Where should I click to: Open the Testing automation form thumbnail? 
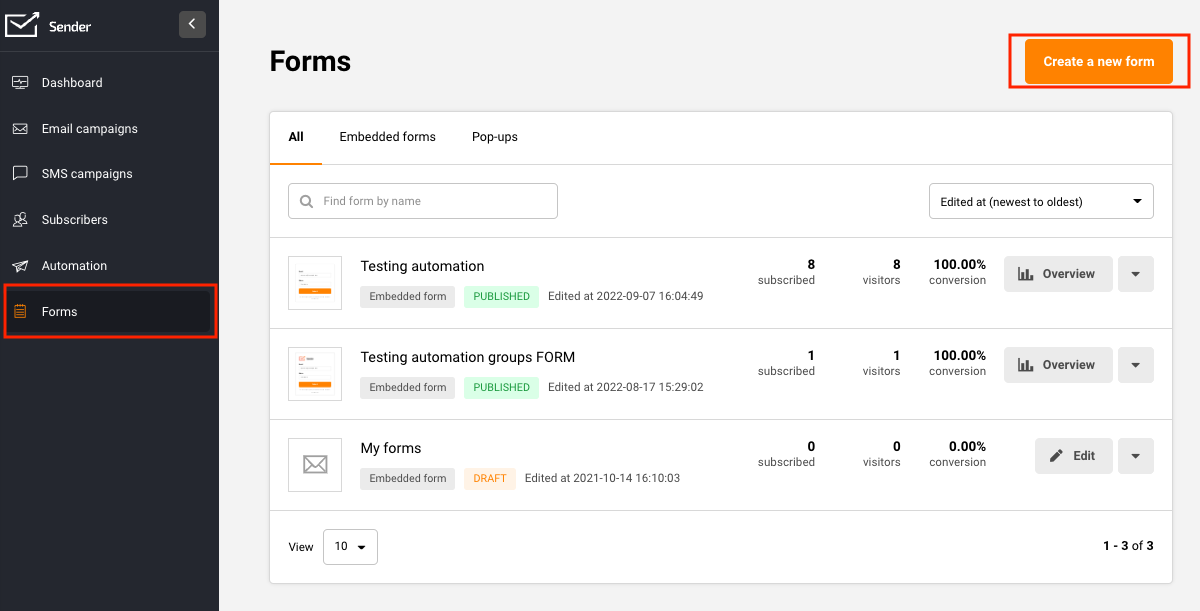[315, 283]
